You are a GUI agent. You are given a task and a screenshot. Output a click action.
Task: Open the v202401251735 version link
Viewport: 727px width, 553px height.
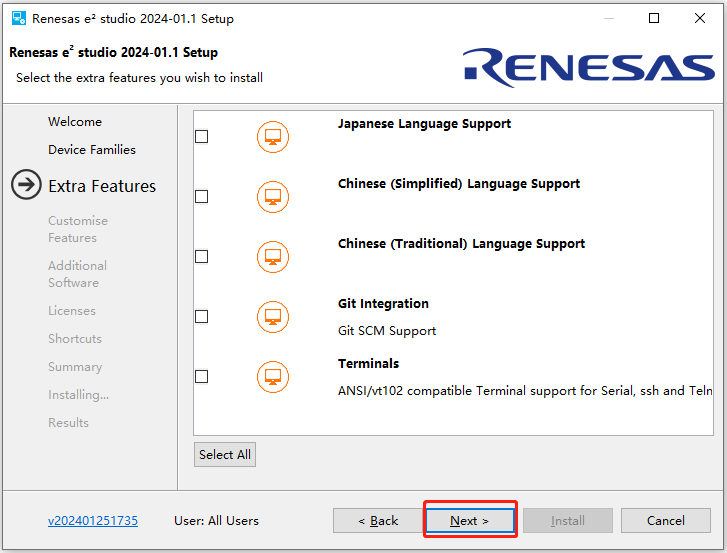tap(93, 521)
